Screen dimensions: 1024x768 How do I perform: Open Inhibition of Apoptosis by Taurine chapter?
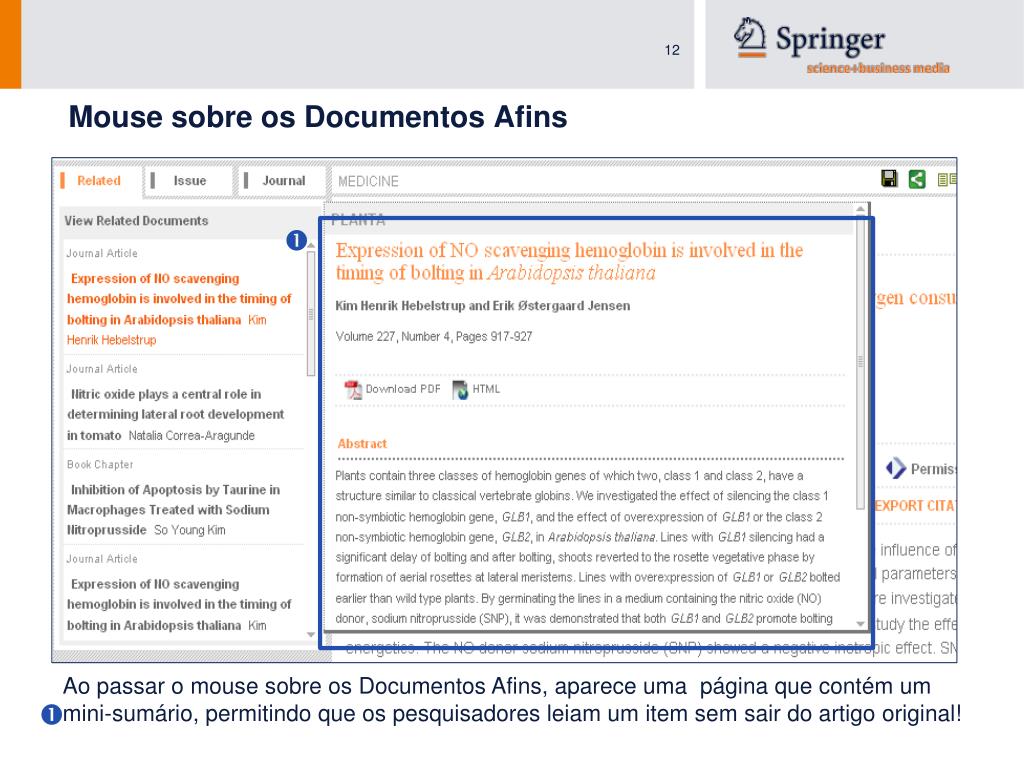coord(174,509)
